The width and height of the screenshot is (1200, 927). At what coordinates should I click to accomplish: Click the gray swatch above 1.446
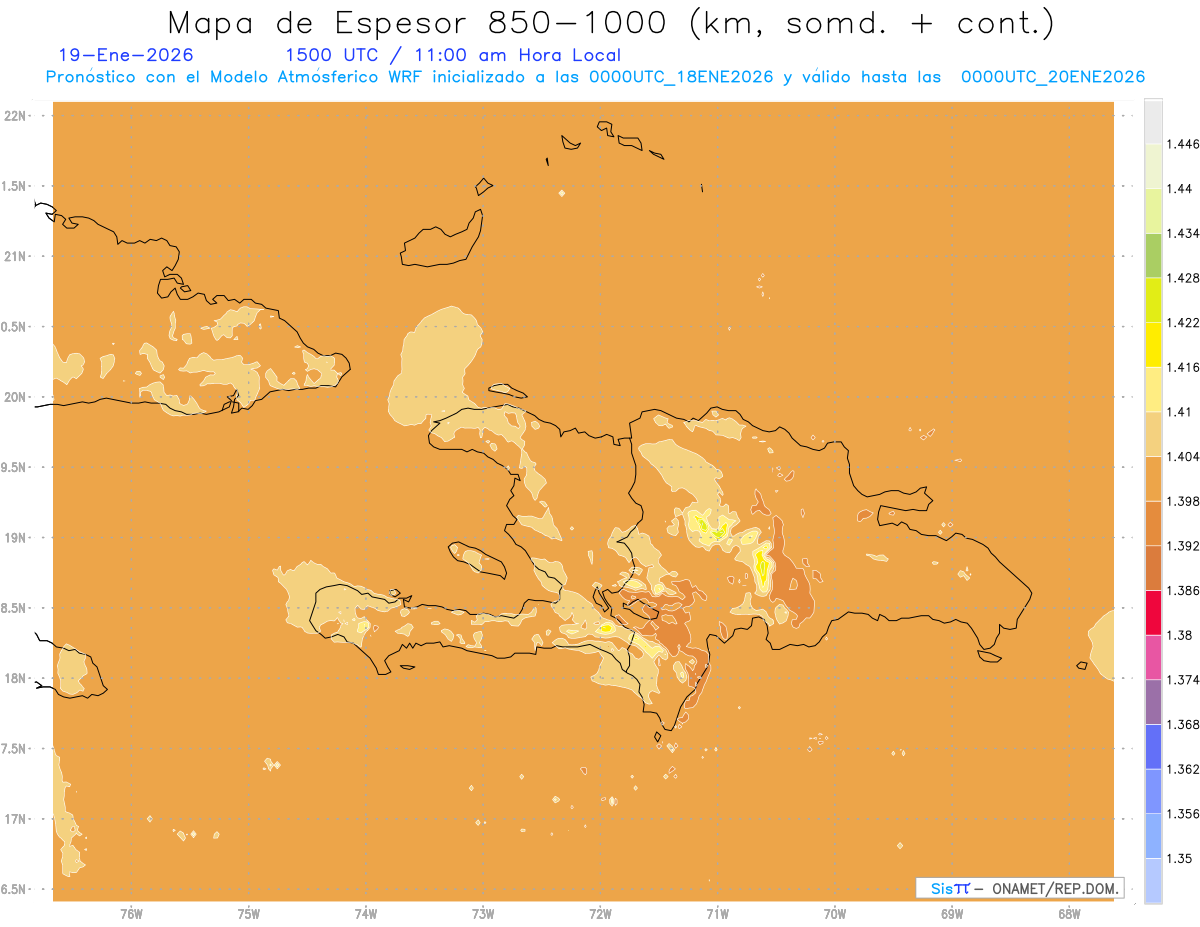point(1153,121)
